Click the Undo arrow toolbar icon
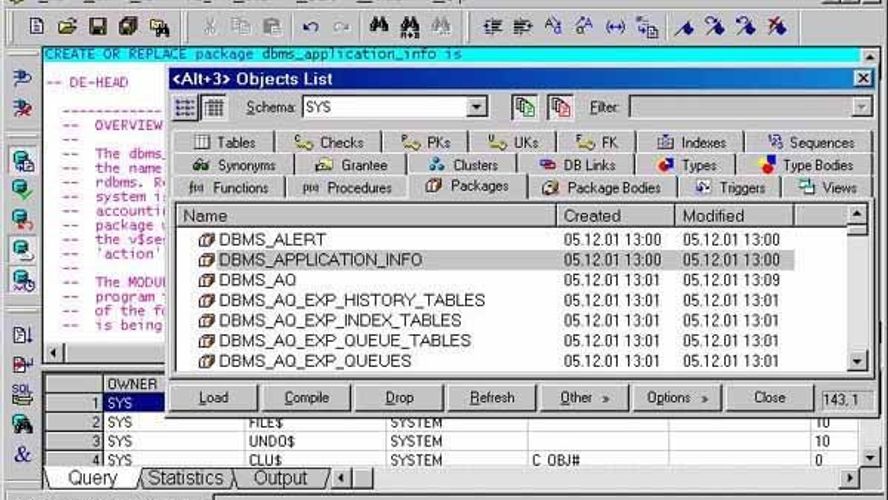The height and width of the screenshot is (500, 888). (311, 26)
